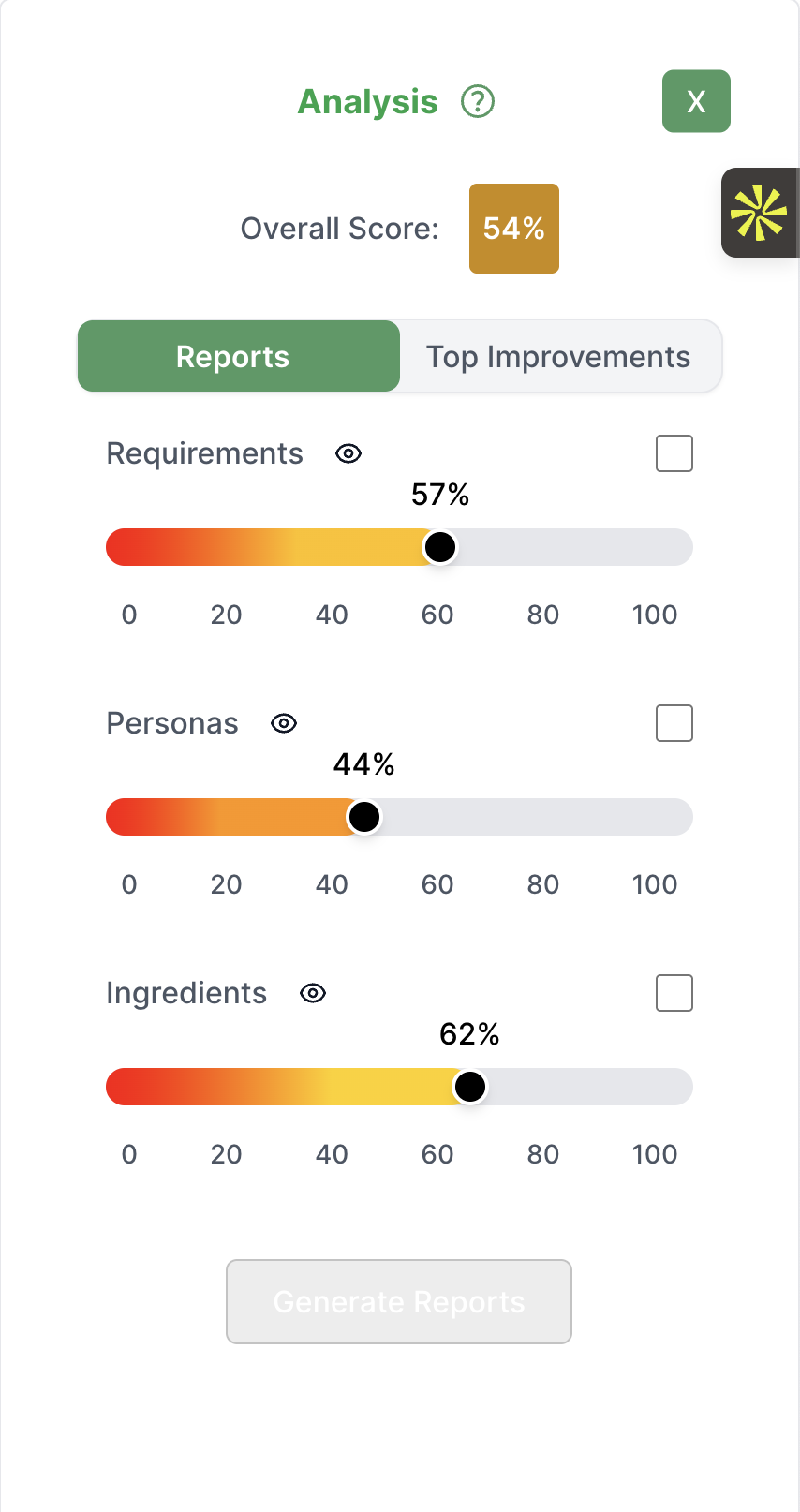Open the Top Improvements tab
Screen dimensions: 800x1512
(x=558, y=356)
